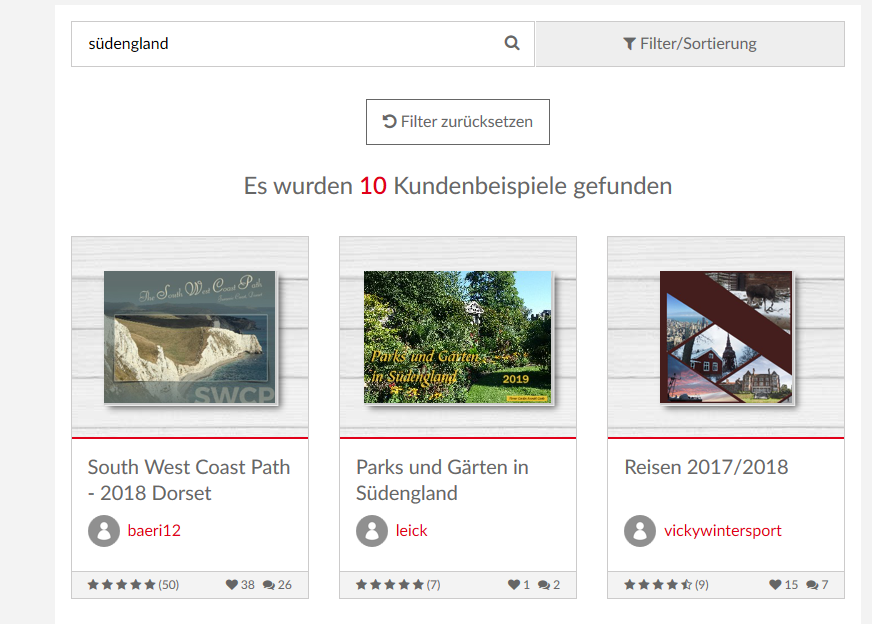Click the reset arrow icon in Filter zurücksetzen

389,121
